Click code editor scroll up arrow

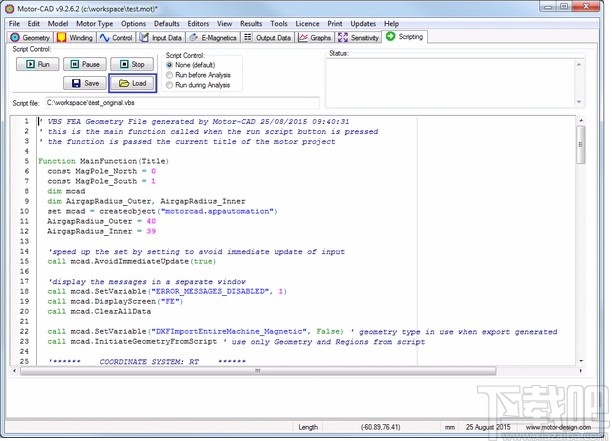pos(581,121)
